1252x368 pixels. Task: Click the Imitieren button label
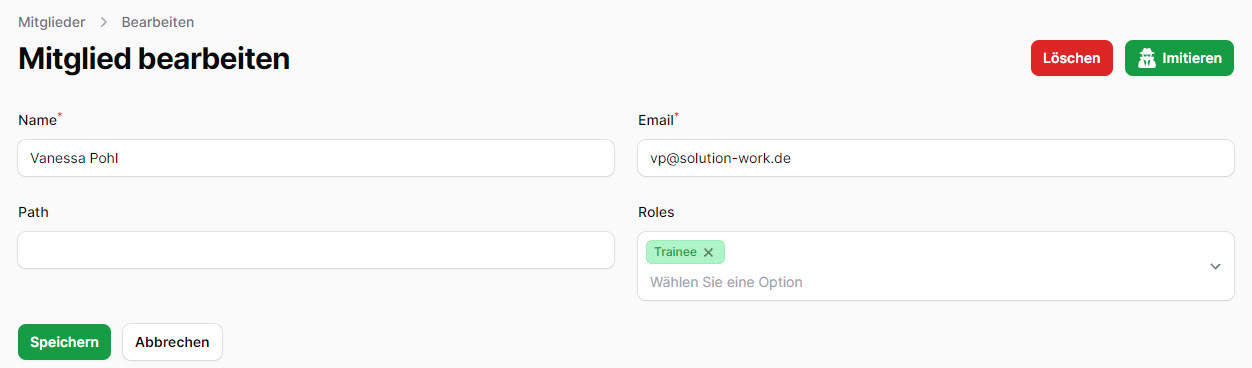pyautogui.click(x=1191, y=58)
